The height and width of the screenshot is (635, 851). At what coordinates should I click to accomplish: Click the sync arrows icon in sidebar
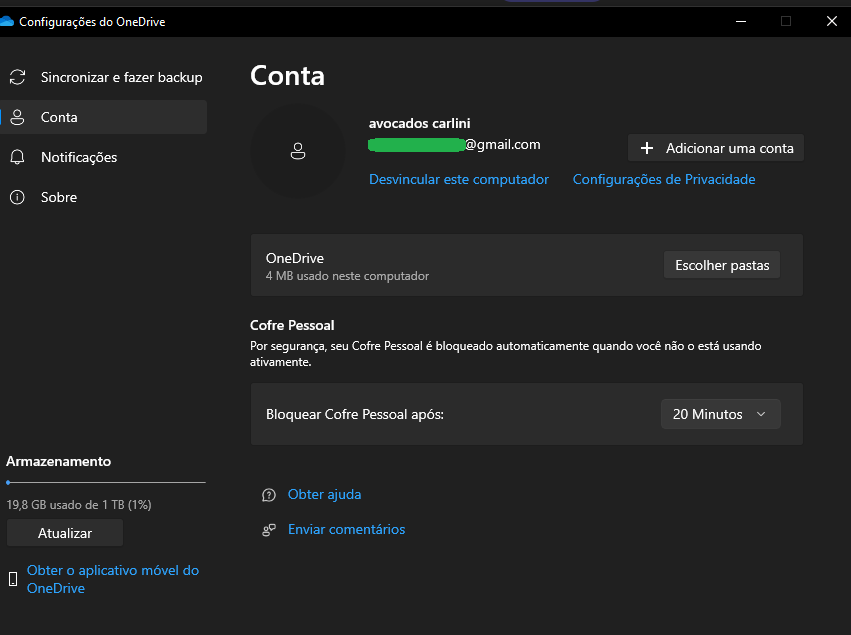(x=17, y=77)
